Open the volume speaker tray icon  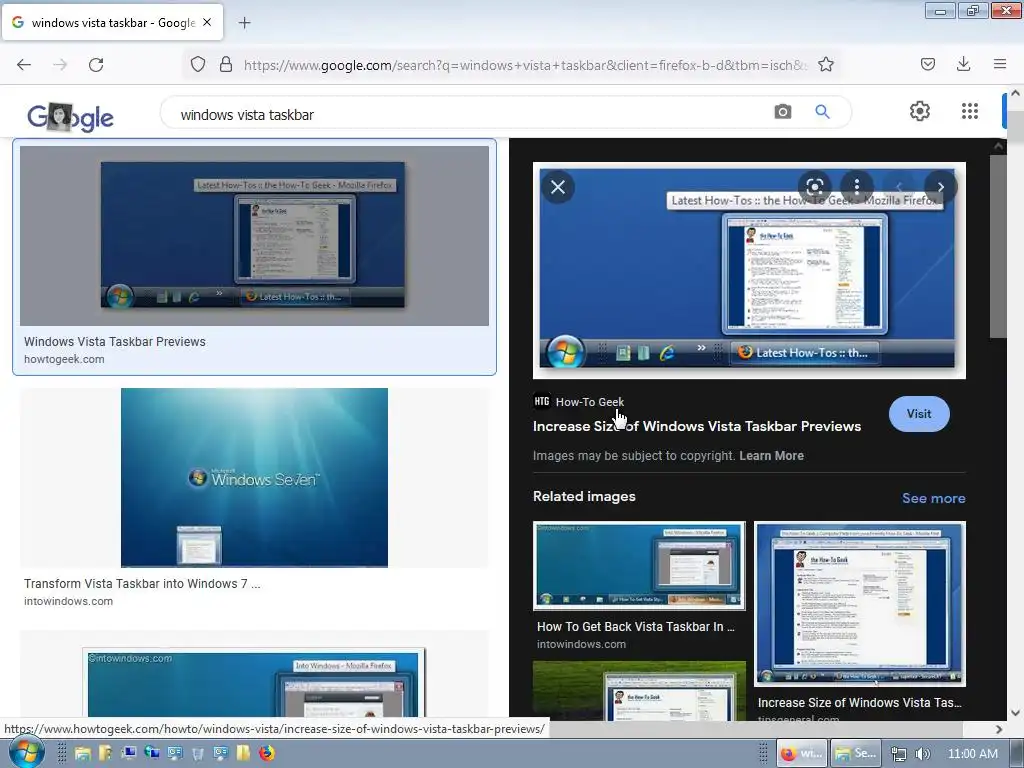(922, 754)
